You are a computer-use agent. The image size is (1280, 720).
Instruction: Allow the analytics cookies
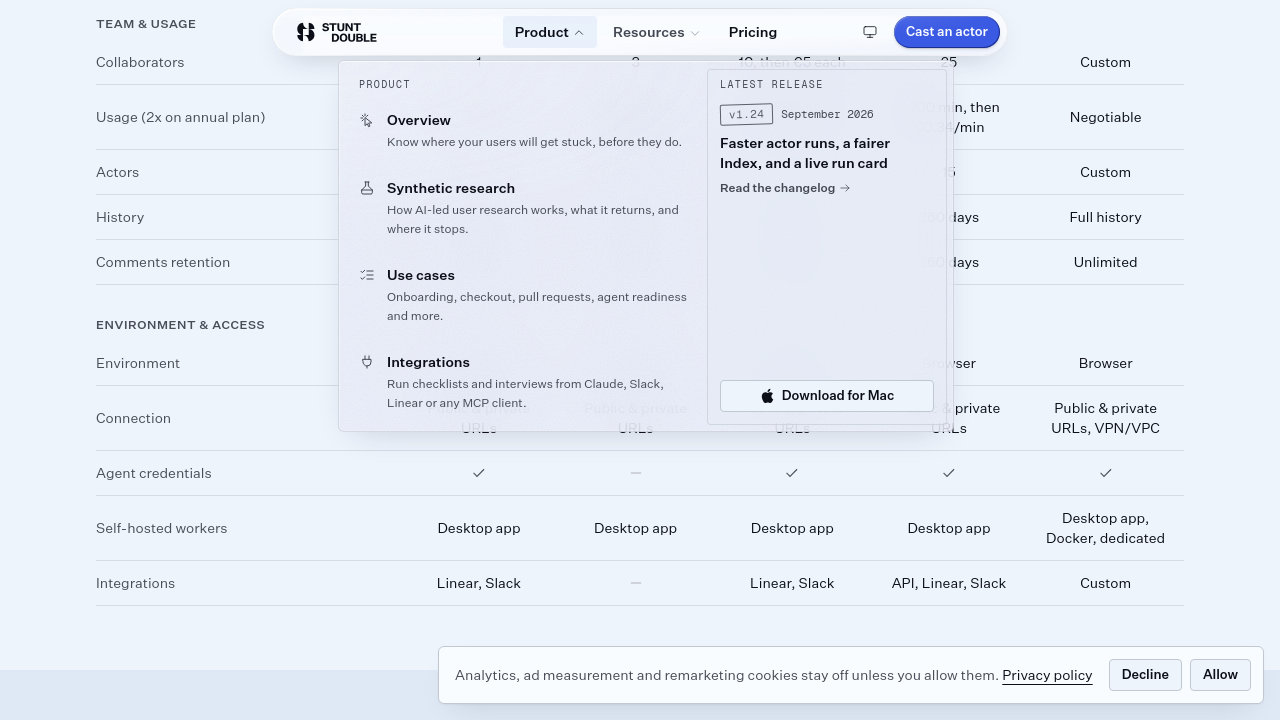click(x=1220, y=675)
